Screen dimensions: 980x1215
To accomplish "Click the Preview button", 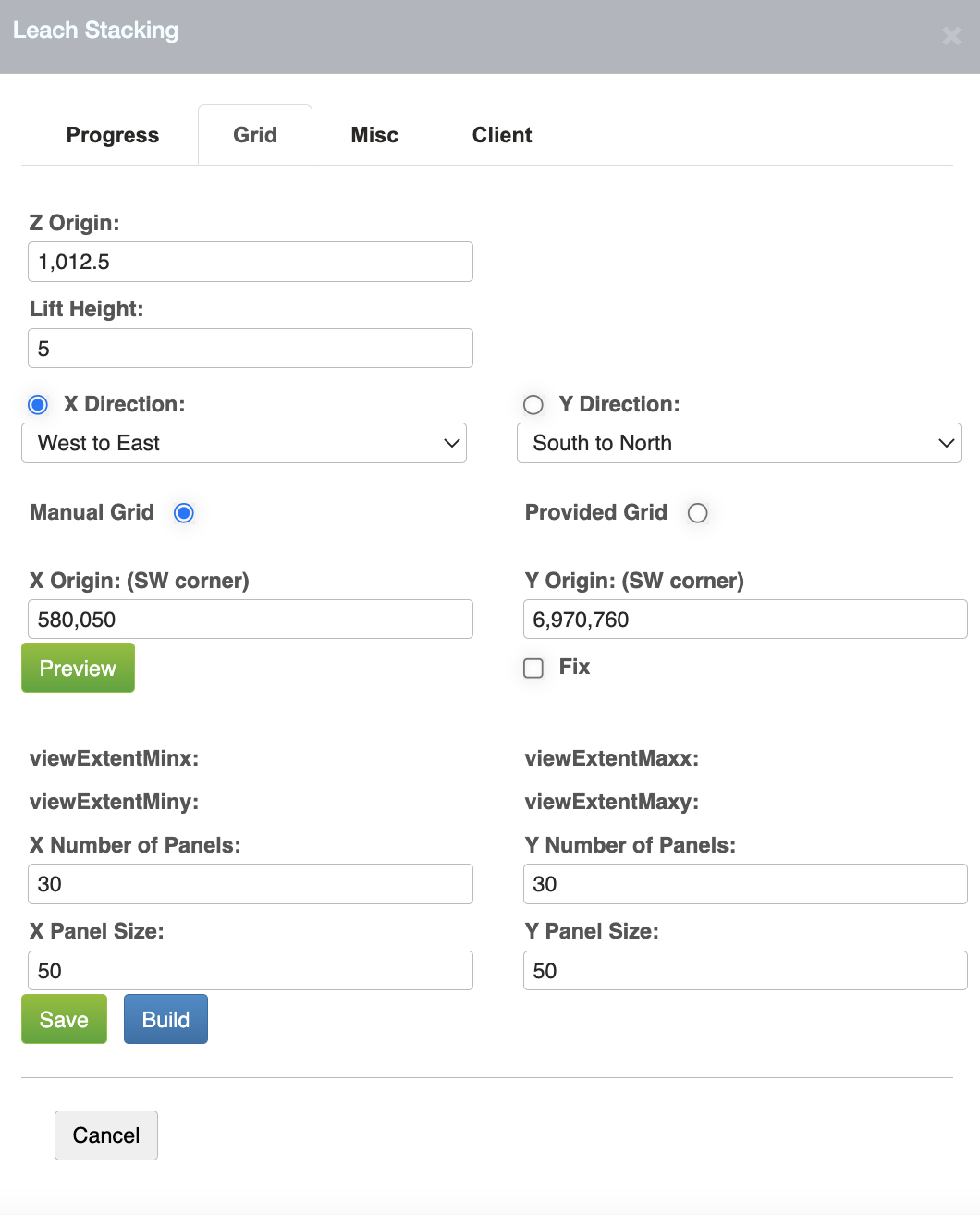I will [x=78, y=668].
